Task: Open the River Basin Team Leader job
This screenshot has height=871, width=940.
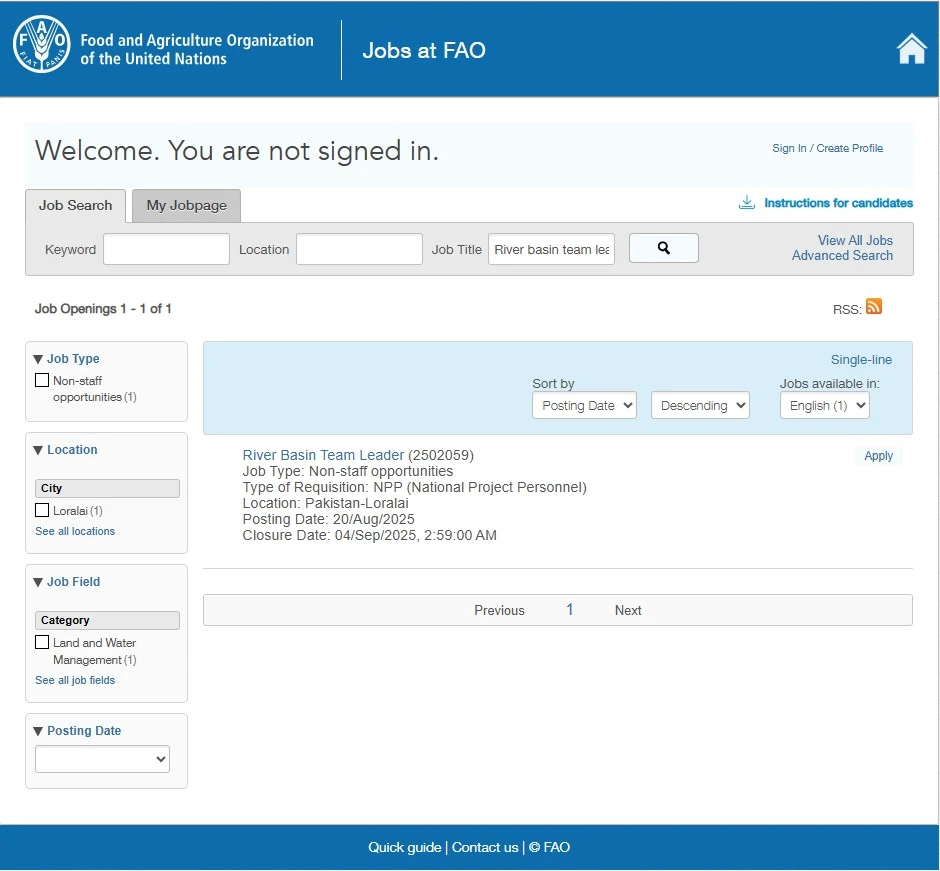Action: [323, 455]
